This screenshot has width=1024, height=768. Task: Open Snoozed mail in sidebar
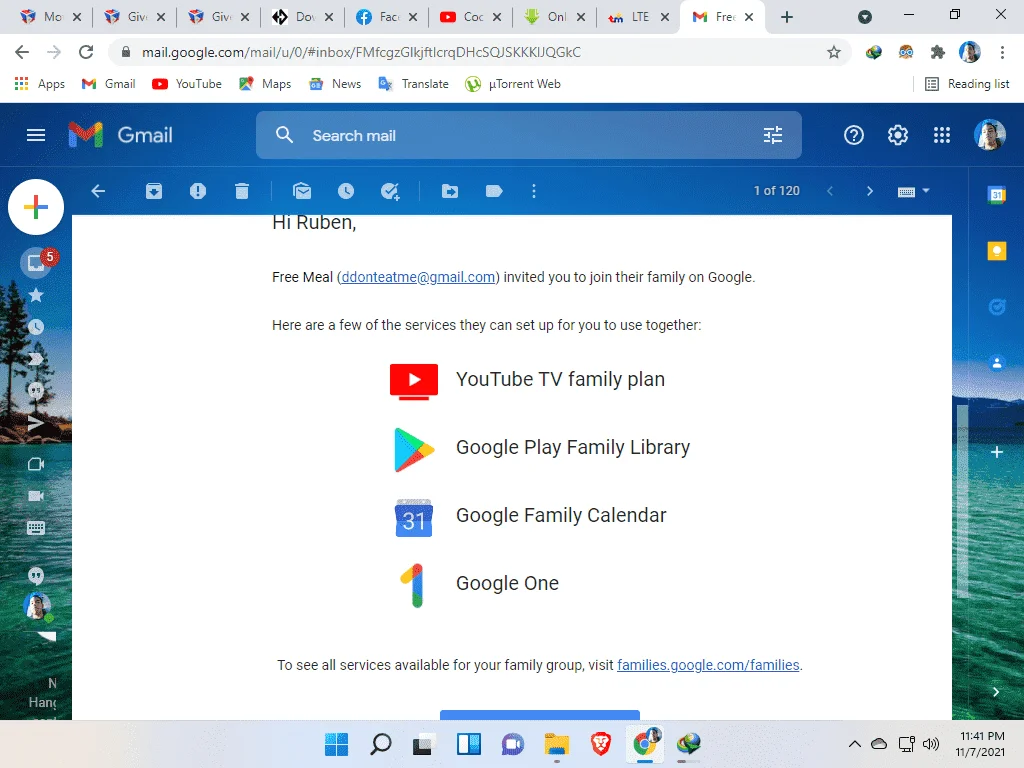[x=36, y=327]
